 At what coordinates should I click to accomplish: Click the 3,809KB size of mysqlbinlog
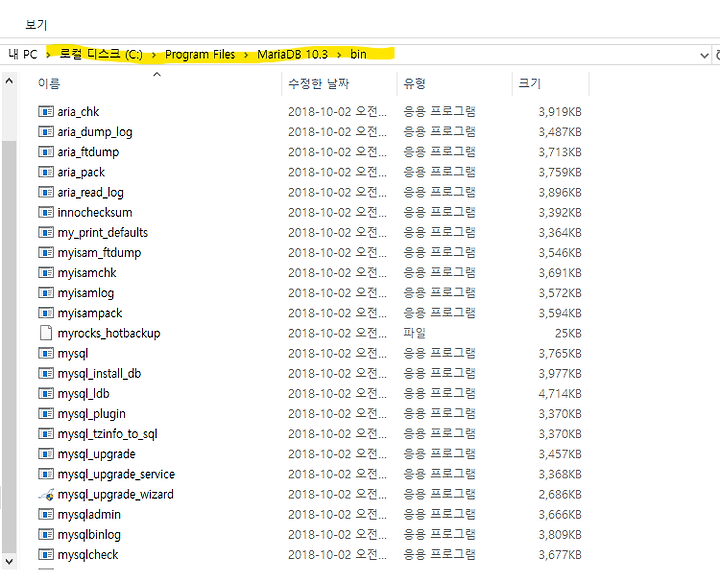pyautogui.click(x=560, y=535)
